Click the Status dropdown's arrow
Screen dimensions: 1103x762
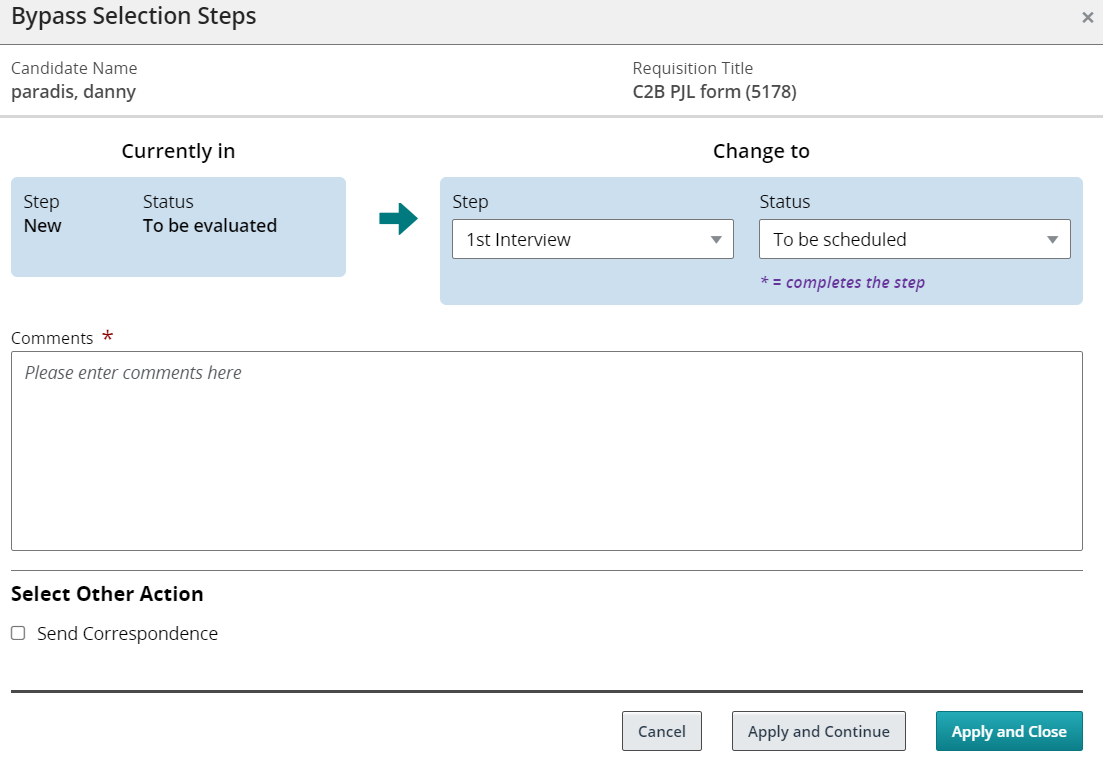(x=1052, y=240)
